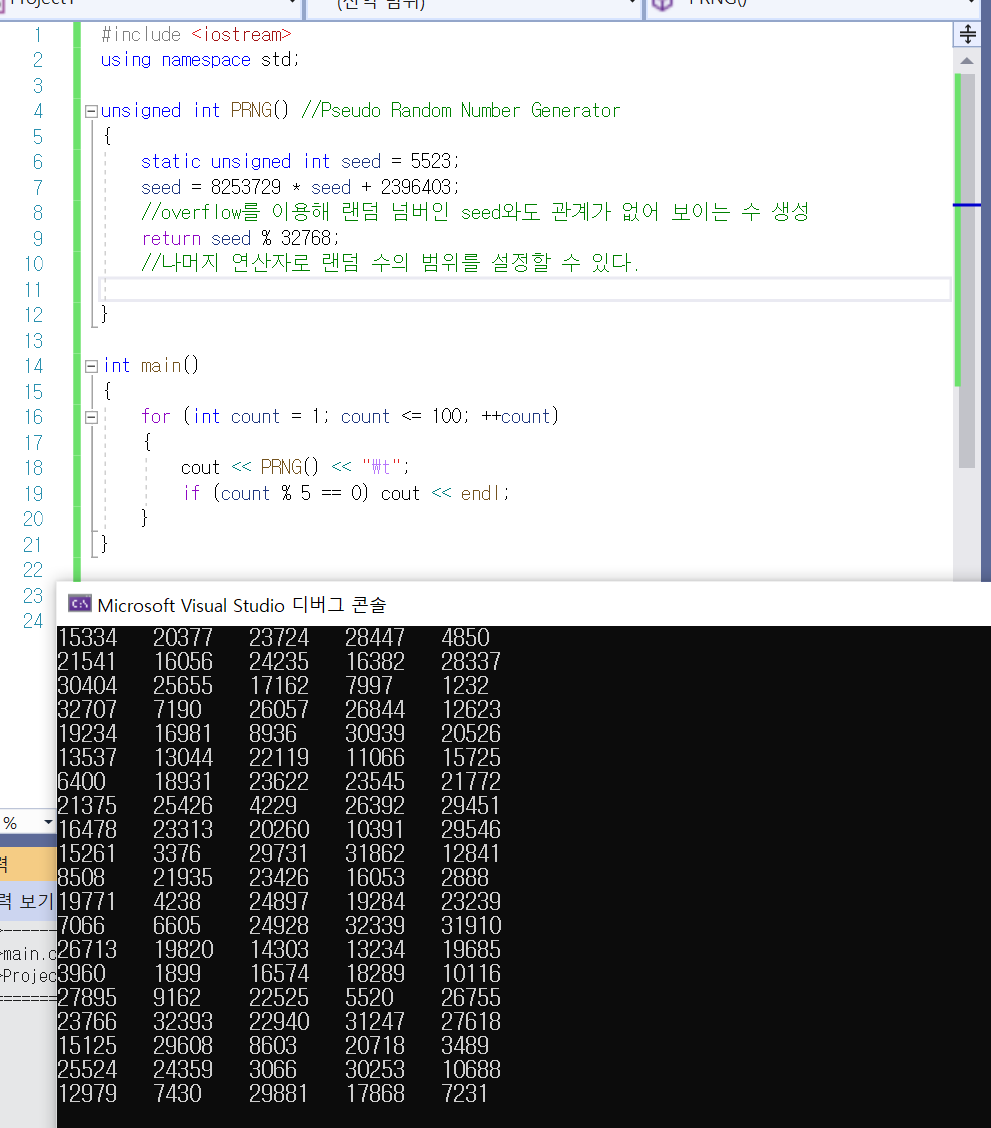Click console output value '15334'
The image size is (991, 1128).
(x=87, y=637)
